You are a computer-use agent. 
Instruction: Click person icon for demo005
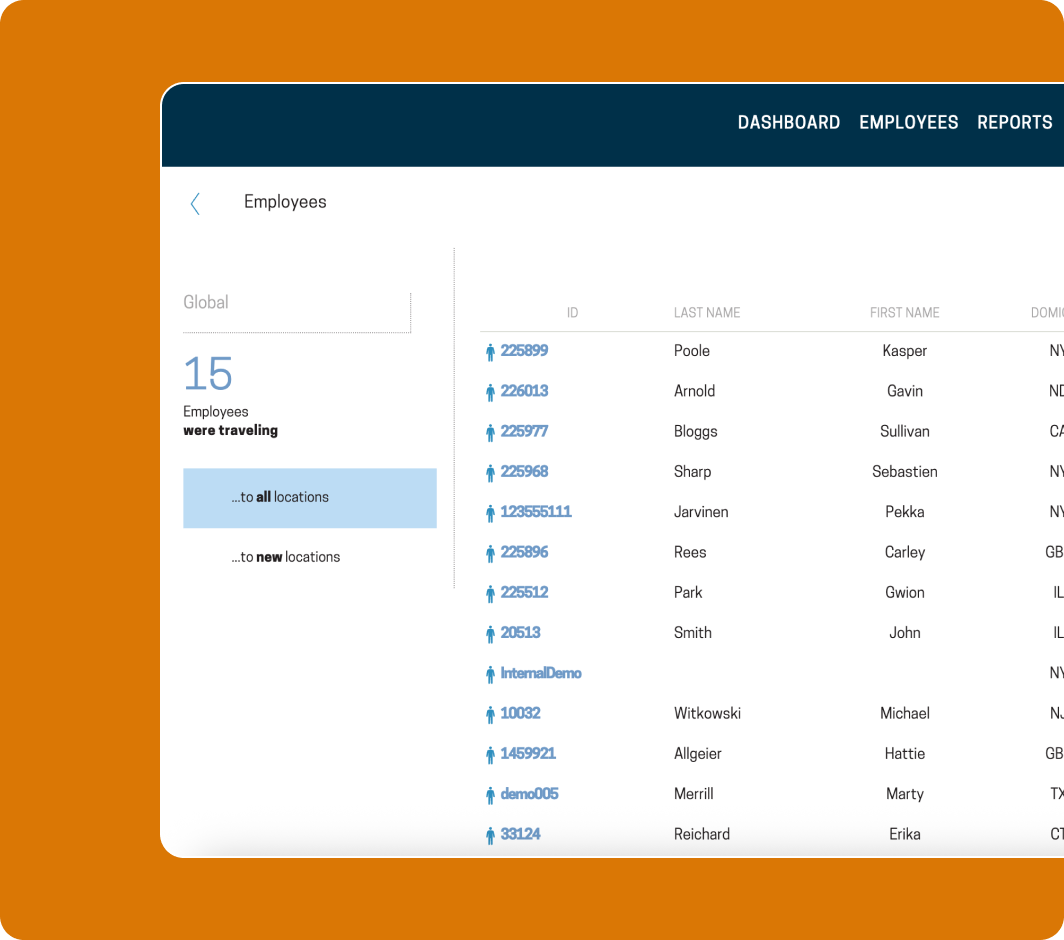(490, 795)
